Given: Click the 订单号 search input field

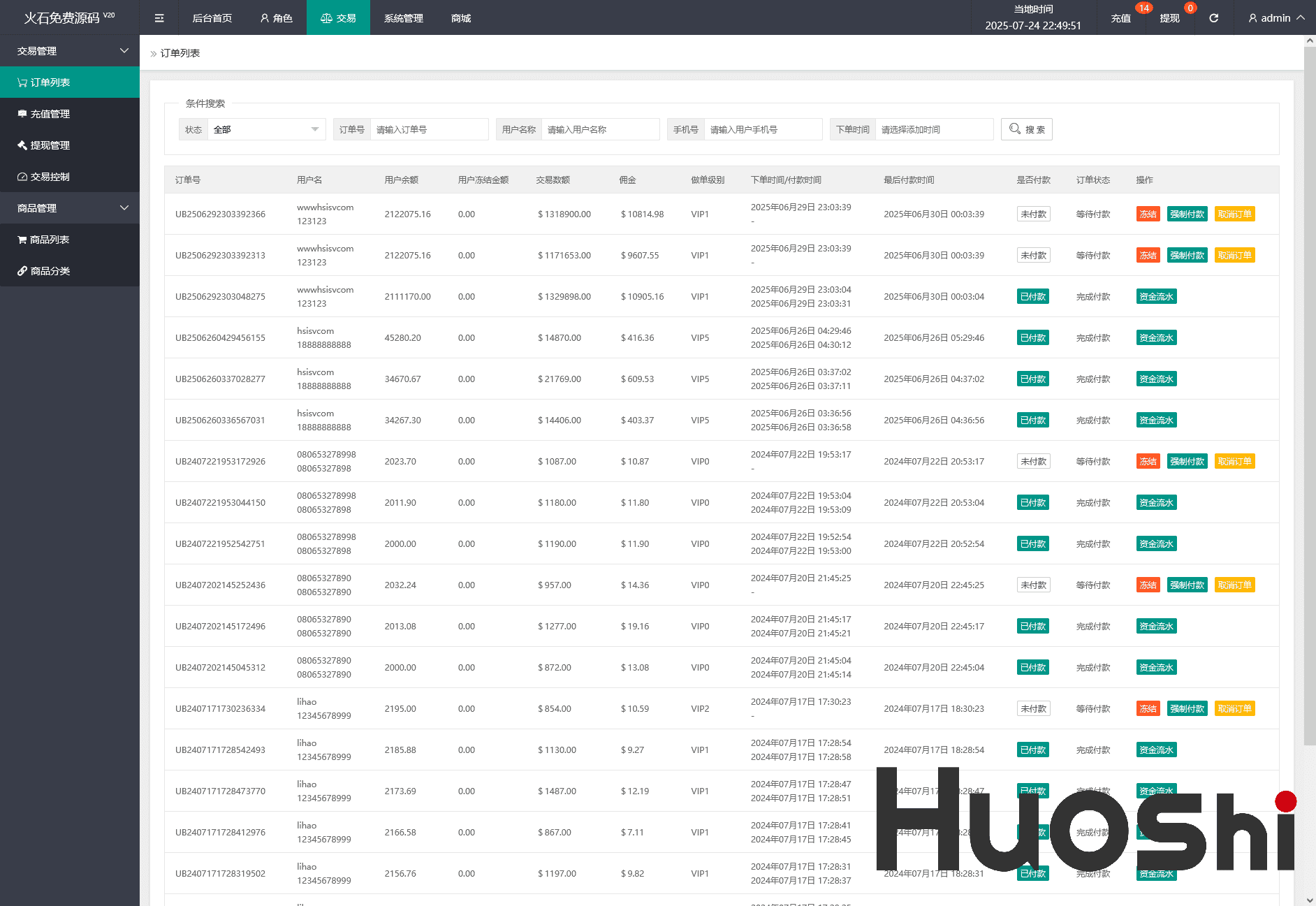Looking at the screenshot, I should pos(429,129).
